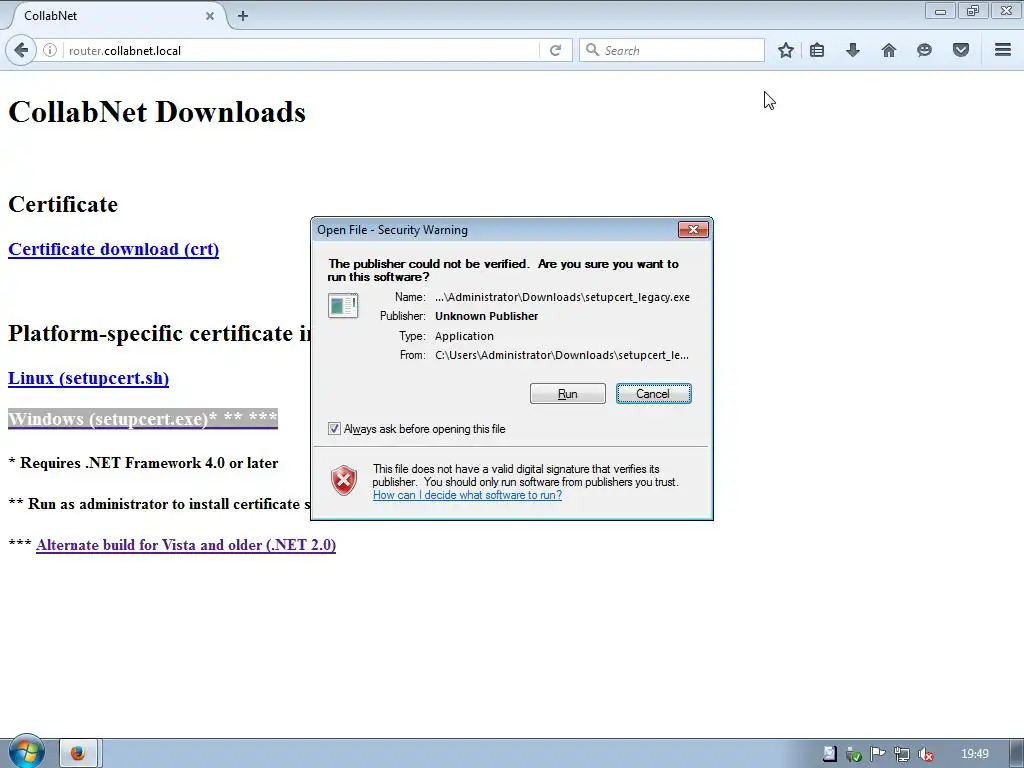The height and width of the screenshot is (768, 1024).
Task: Click the green shield security tray icon
Action: click(854, 754)
